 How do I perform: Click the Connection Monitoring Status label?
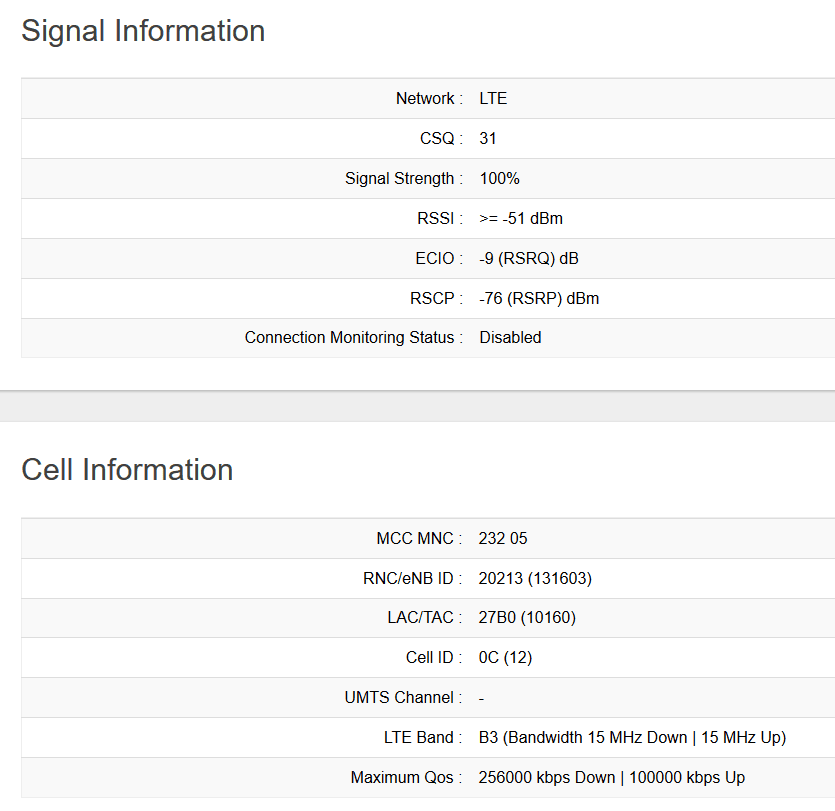[x=353, y=338]
